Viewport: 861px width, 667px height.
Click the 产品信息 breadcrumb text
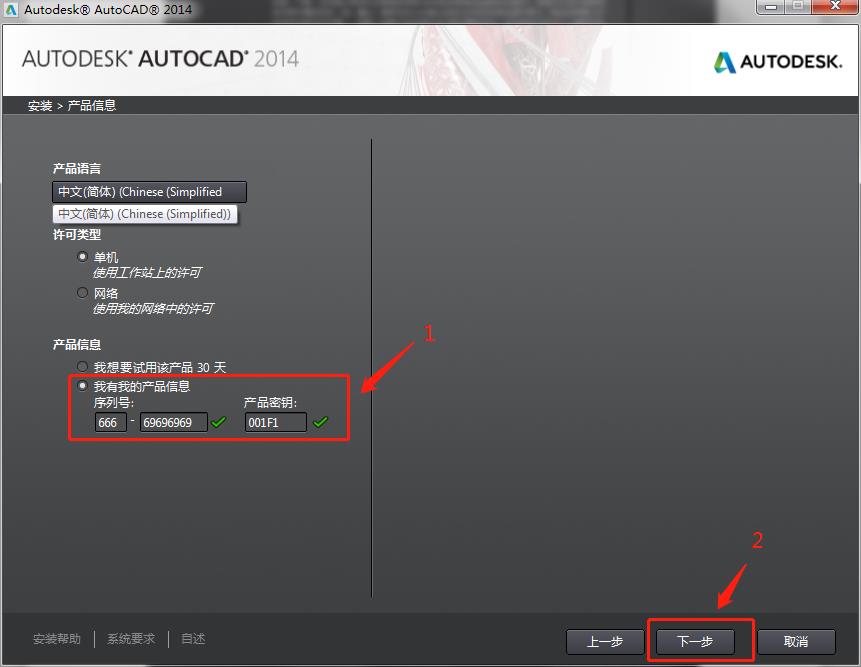pos(92,105)
